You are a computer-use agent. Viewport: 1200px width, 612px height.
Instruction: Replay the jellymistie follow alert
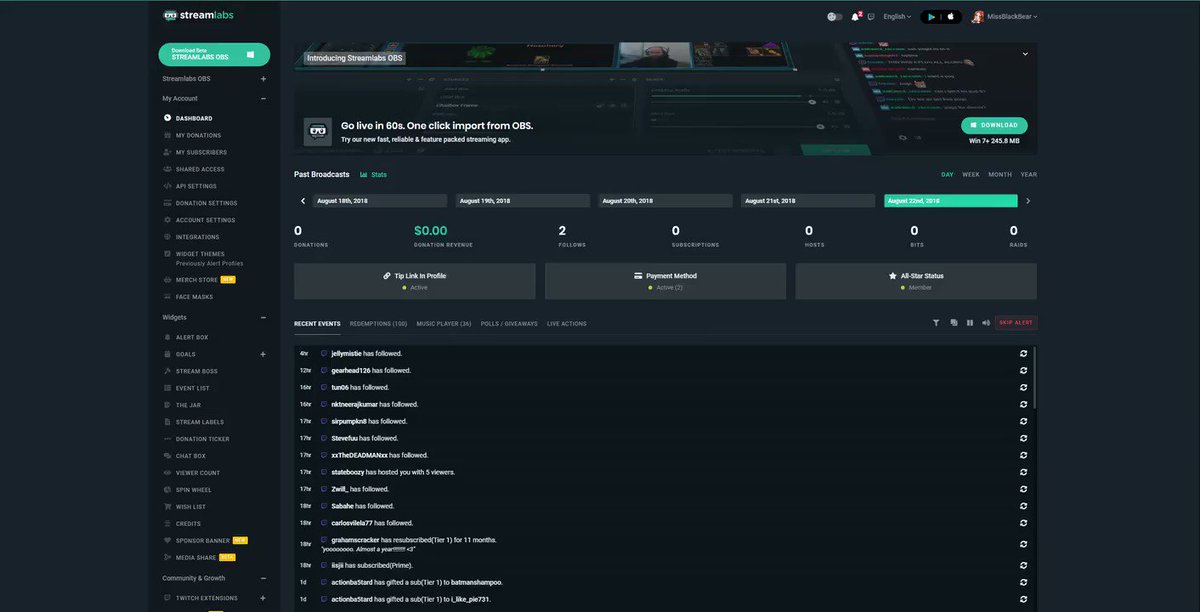pos(1023,354)
